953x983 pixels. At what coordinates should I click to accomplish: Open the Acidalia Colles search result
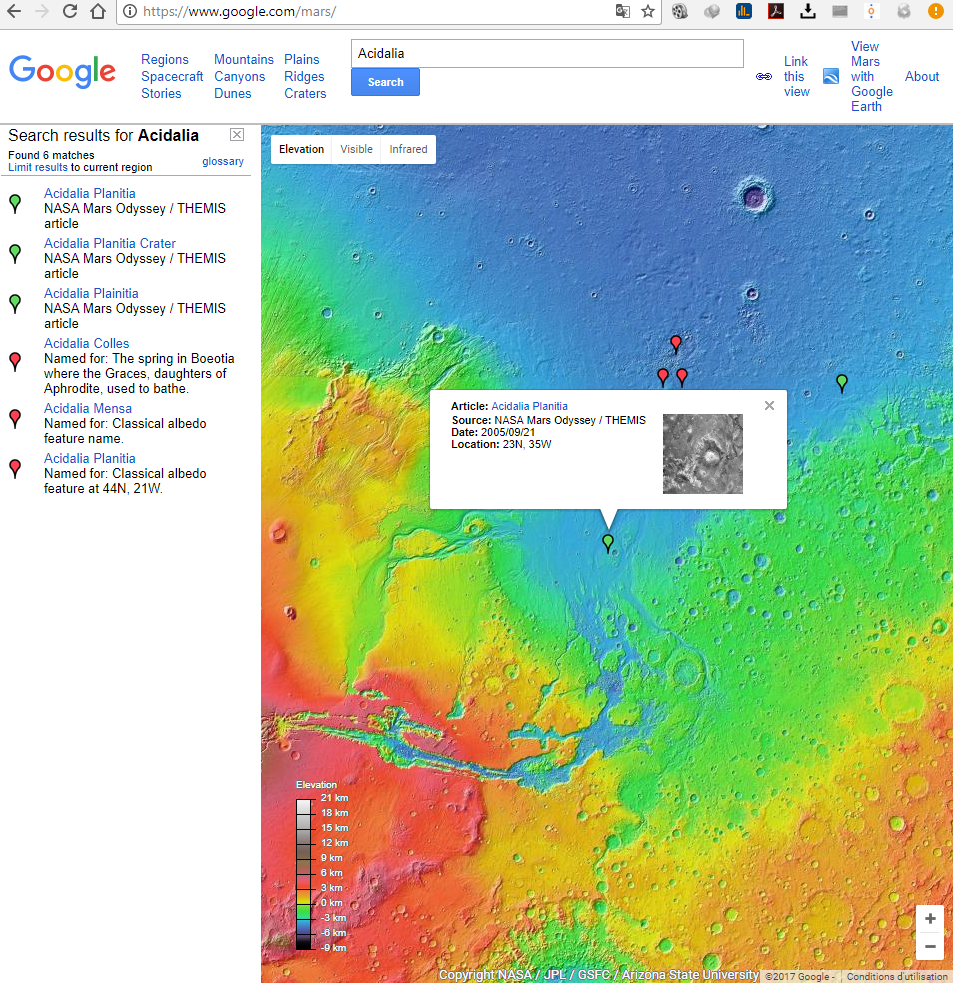pos(87,343)
